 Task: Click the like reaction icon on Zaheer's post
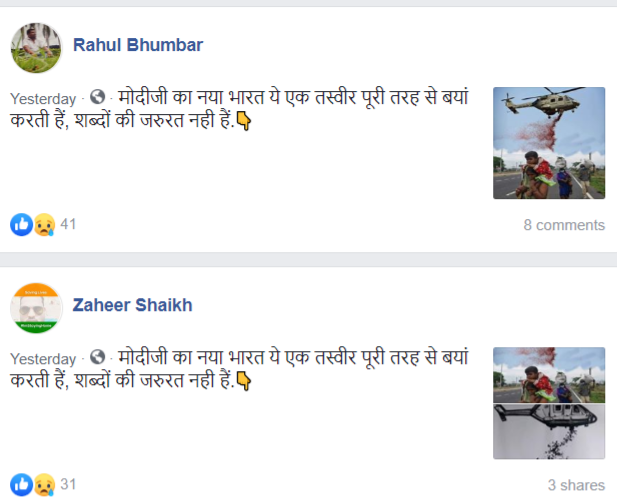(x=21, y=485)
